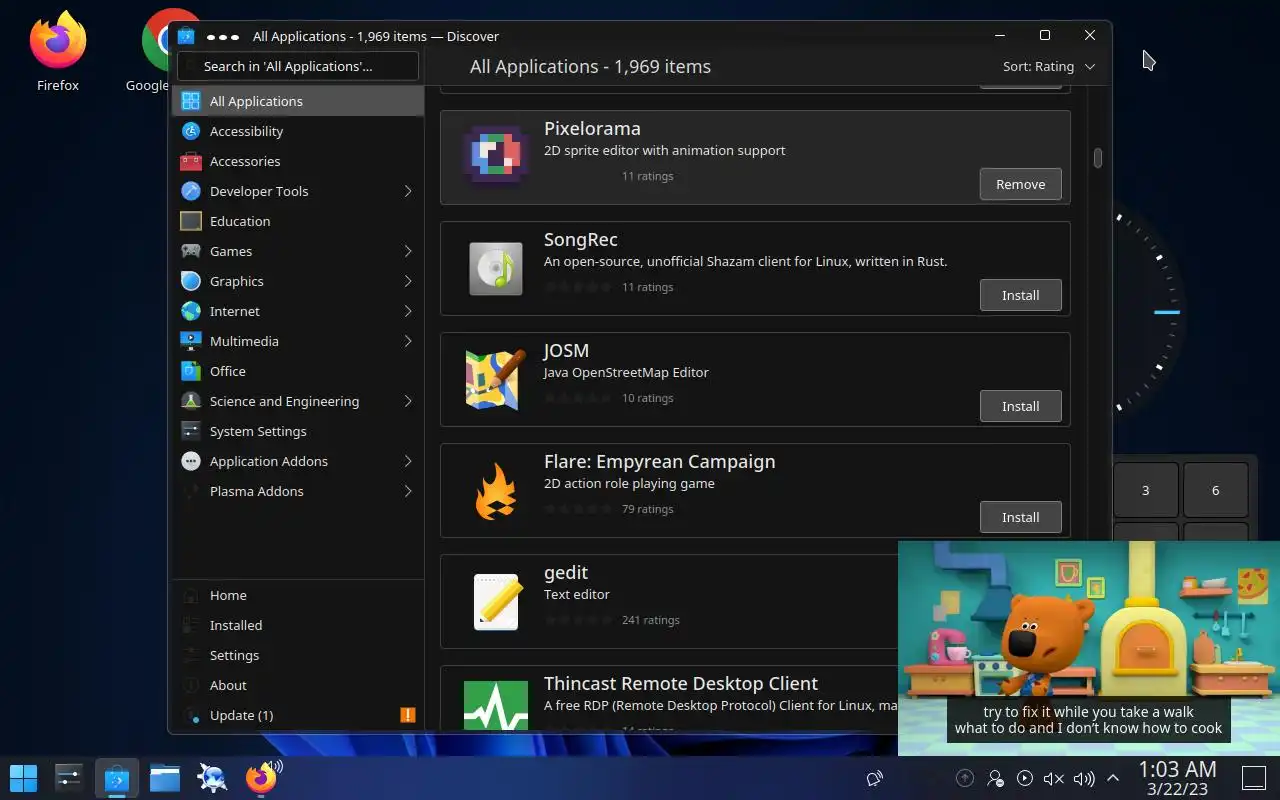The width and height of the screenshot is (1280, 800).
Task: Click the media player tray icon
Action: point(1024,778)
